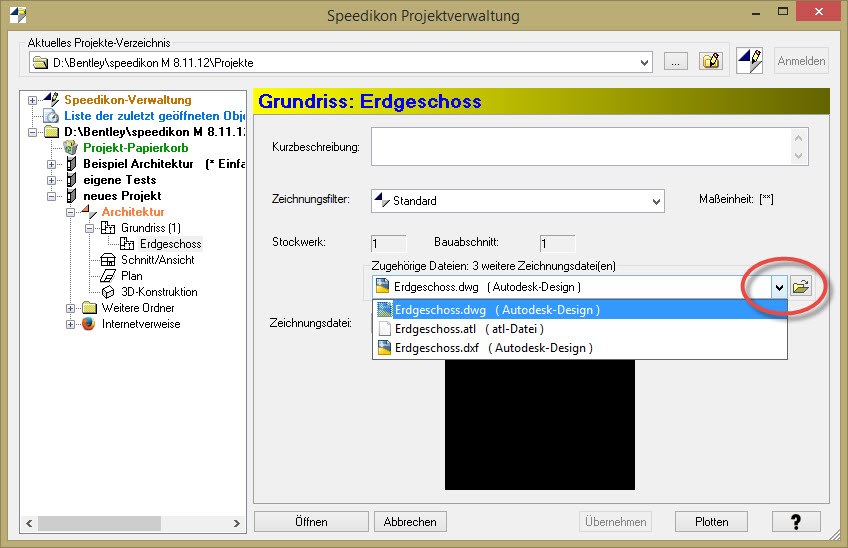848x548 pixels.
Task: Click the Kurzbeschreibung scroll up arrow
Action: [x=798, y=137]
